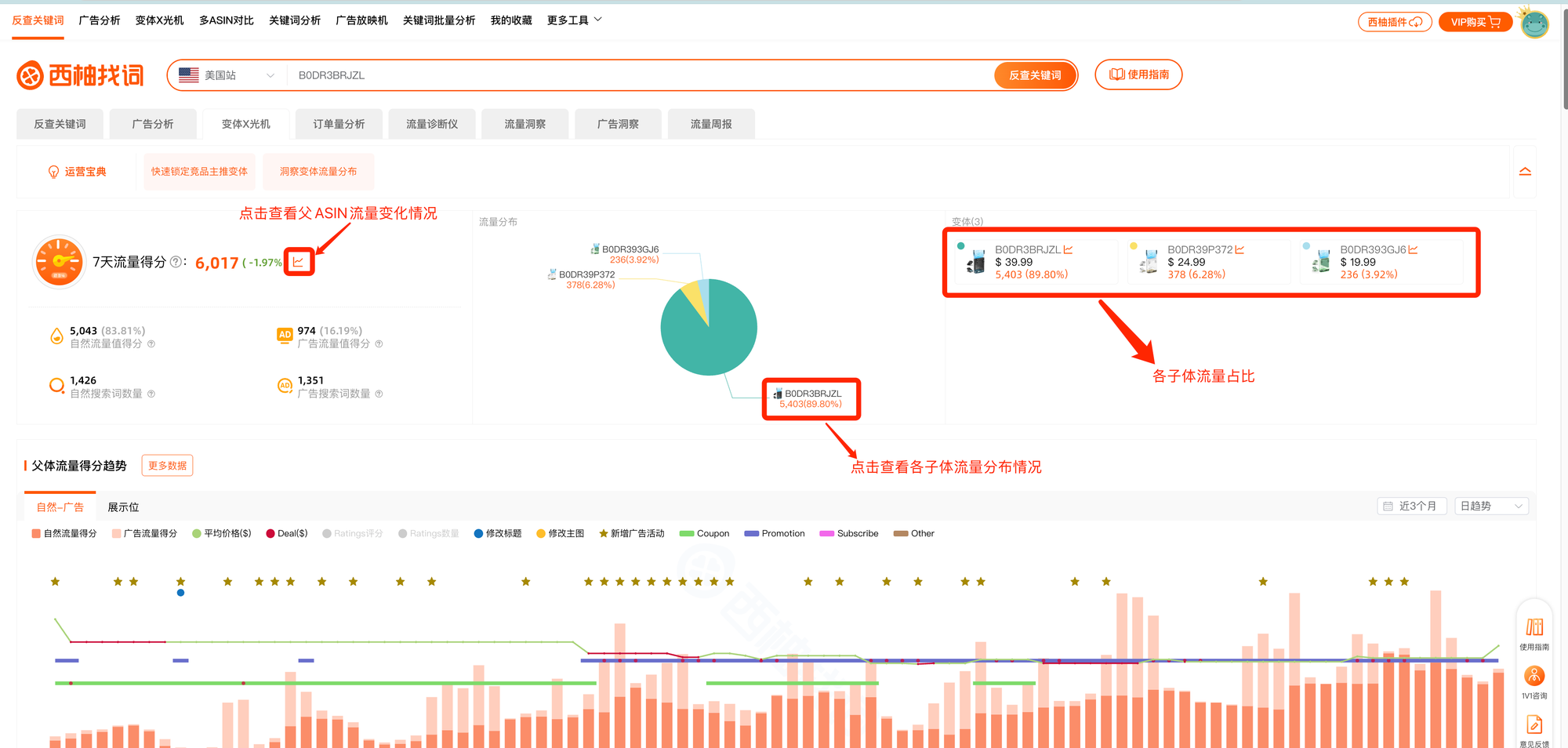Image resolution: width=1568 pixels, height=748 pixels.
Task: Click water-drop icon beside 5,043 score
Action: coord(56,336)
